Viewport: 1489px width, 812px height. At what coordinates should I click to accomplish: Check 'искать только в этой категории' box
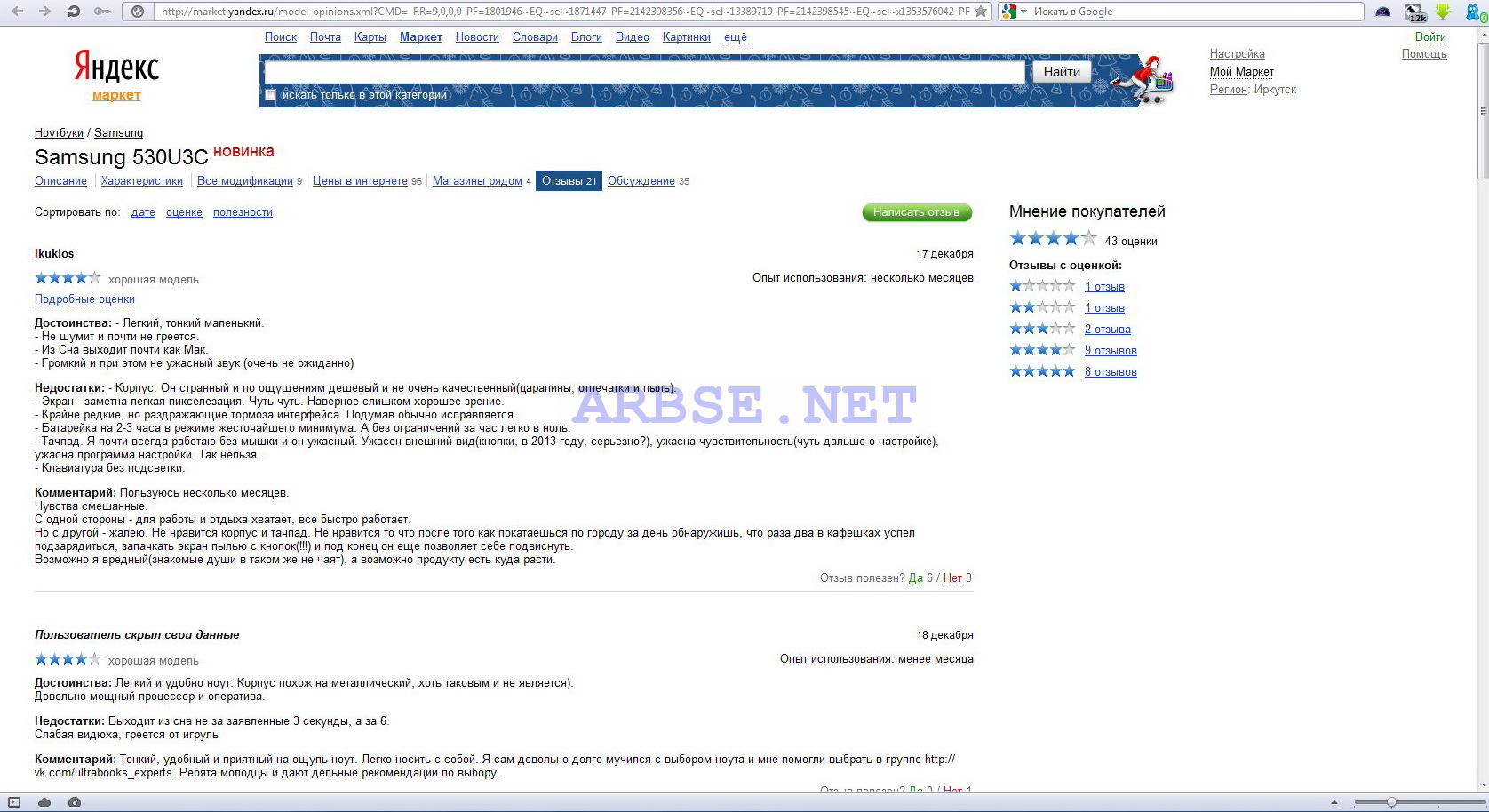270,95
